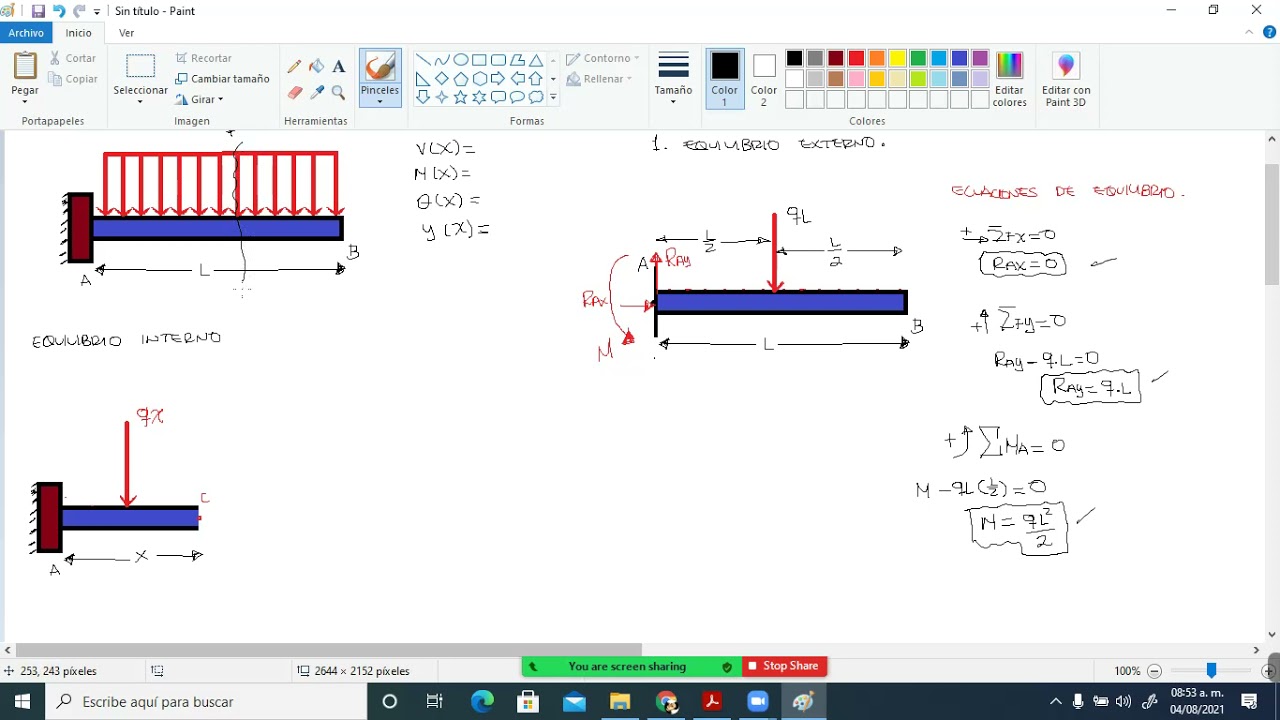
Task: Select the Text tool
Action: tap(338, 67)
